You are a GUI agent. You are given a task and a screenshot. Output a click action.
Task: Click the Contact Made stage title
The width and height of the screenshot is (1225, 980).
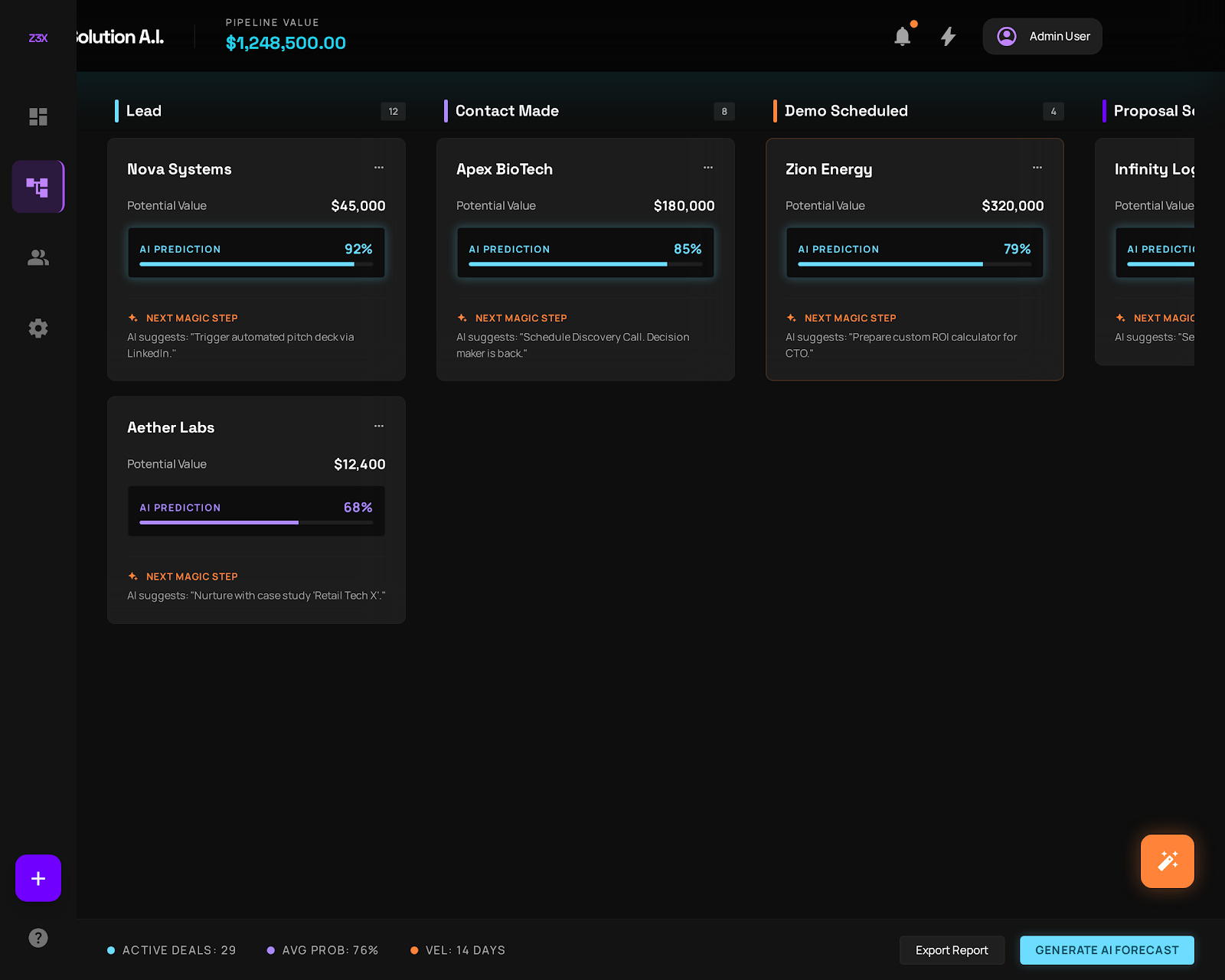click(x=507, y=111)
